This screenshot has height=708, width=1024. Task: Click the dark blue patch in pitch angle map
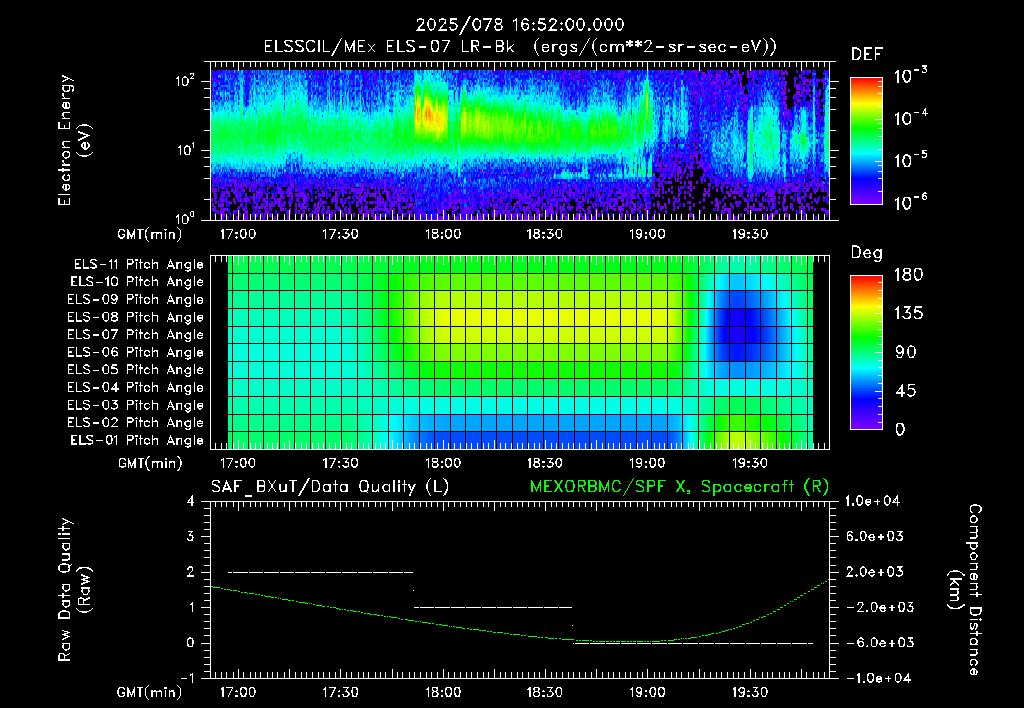(739, 325)
